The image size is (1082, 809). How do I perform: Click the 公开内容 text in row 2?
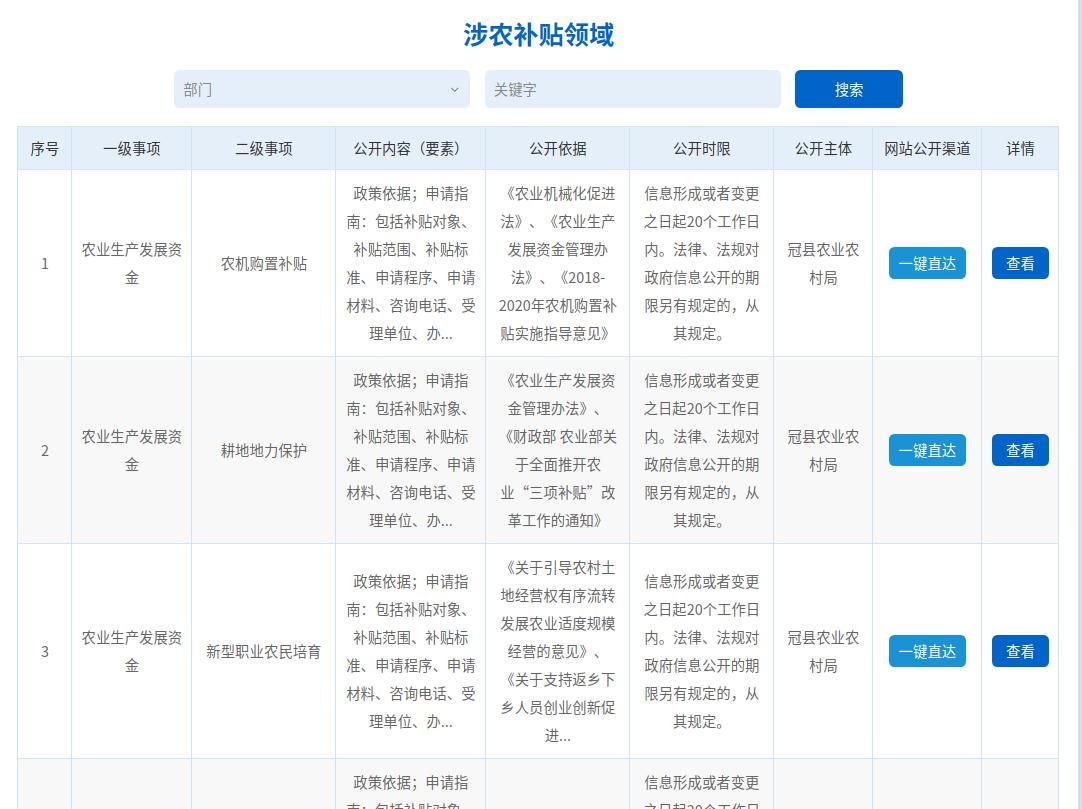411,451
